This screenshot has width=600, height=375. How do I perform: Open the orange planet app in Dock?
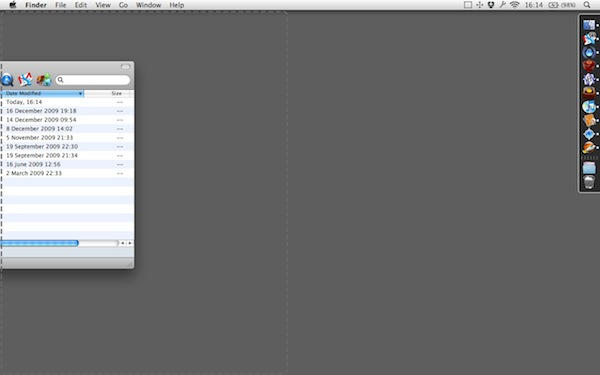589,147
